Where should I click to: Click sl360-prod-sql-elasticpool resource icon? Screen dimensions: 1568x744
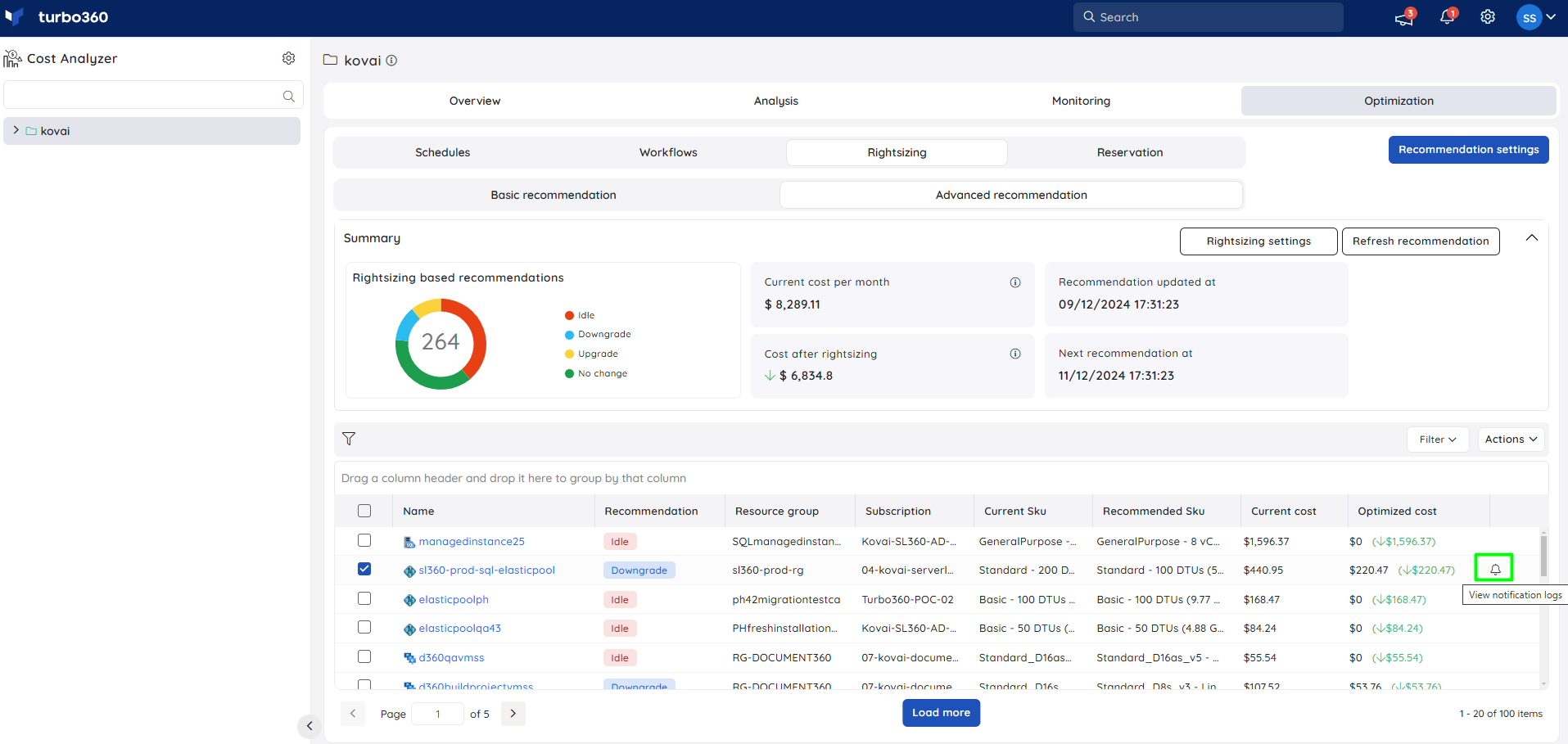pyautogui.click(x=409, y=570)
